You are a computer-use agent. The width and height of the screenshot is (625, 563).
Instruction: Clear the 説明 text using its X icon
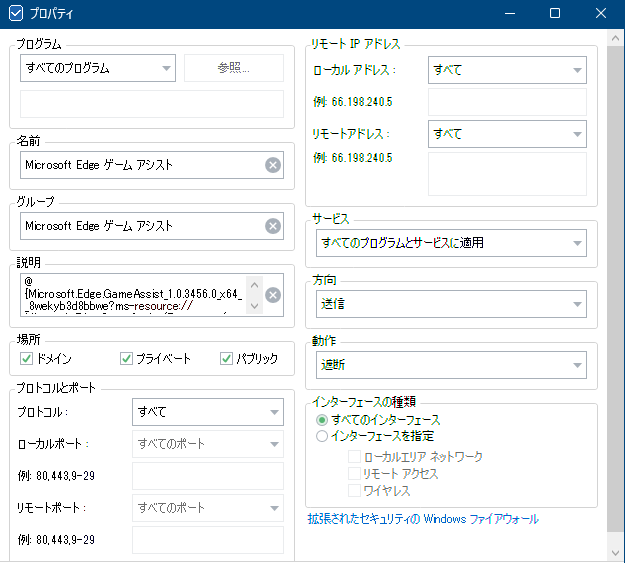tap(273, 295)
